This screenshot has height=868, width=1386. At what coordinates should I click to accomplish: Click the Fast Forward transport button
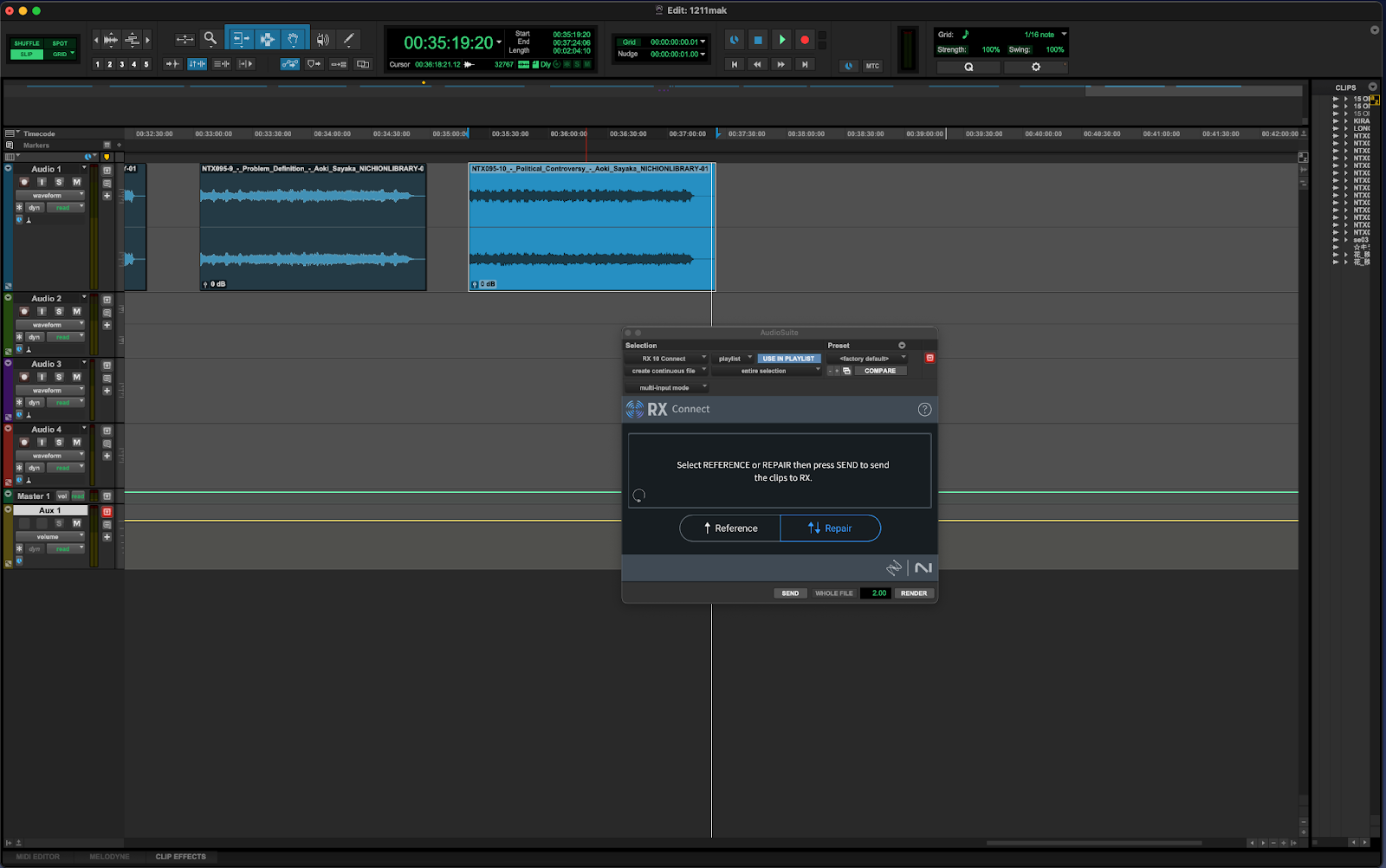781,64
